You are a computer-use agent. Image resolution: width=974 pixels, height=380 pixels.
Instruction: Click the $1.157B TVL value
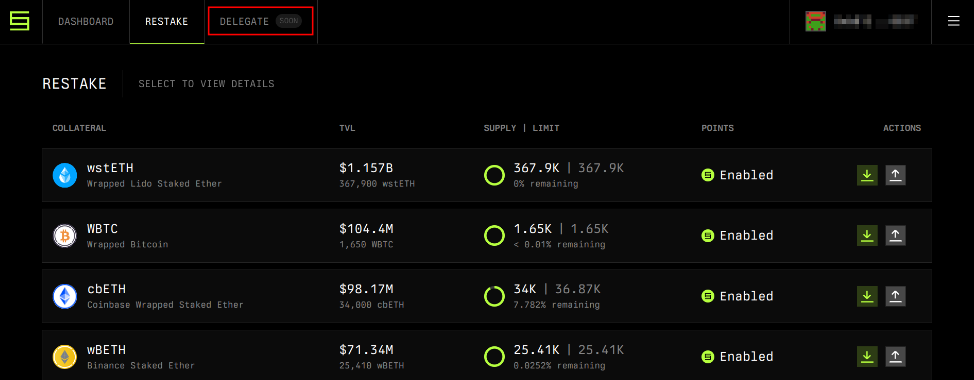click(366, 168)
